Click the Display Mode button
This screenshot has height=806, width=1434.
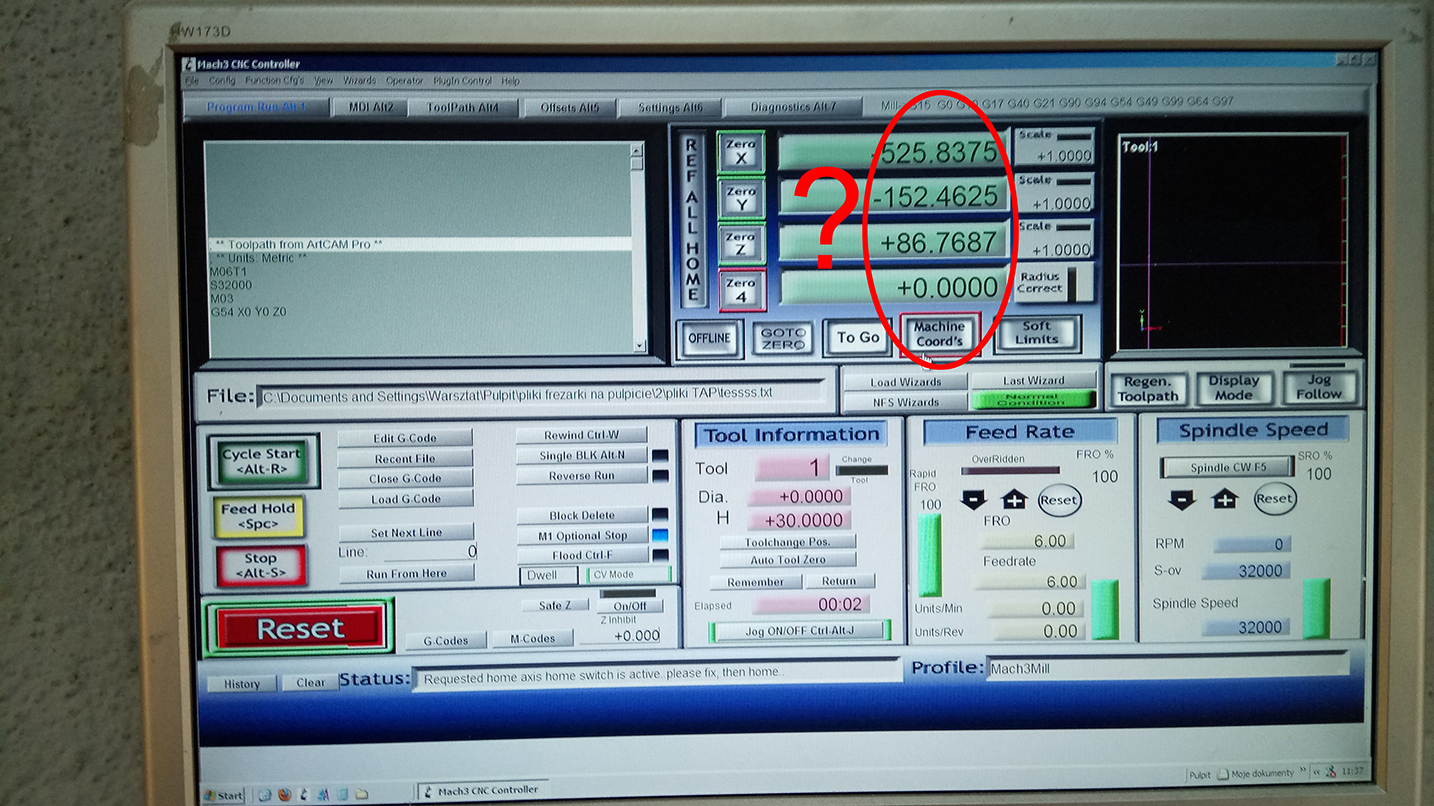[x=1233, y=388]
